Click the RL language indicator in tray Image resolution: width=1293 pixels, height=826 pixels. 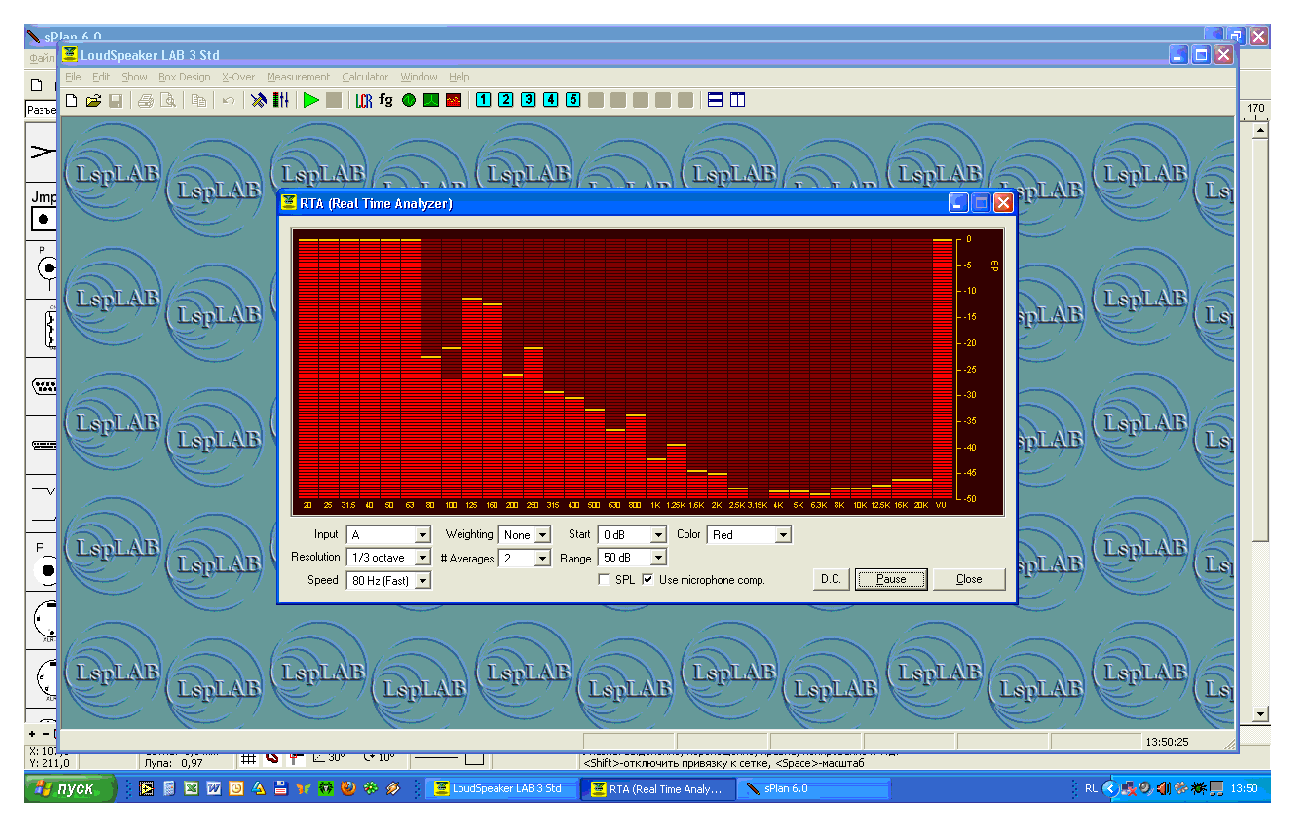pos(1091,788)
